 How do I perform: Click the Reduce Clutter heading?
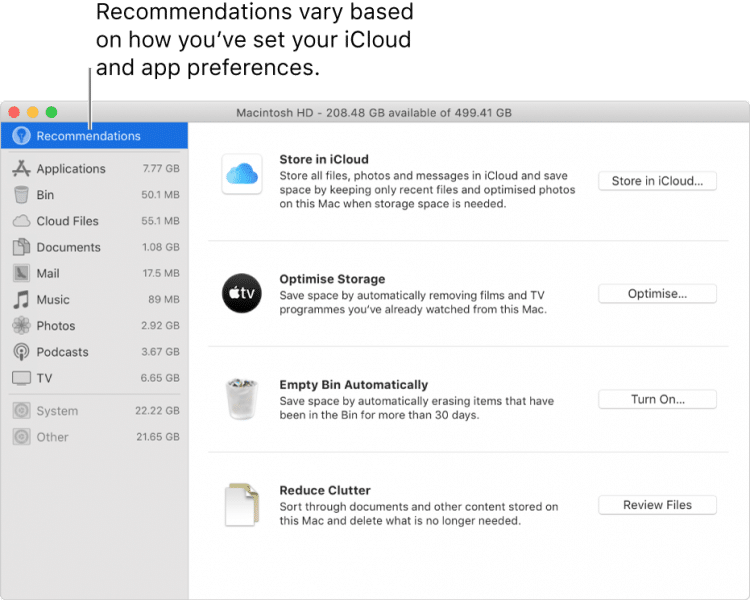[325, 490]
